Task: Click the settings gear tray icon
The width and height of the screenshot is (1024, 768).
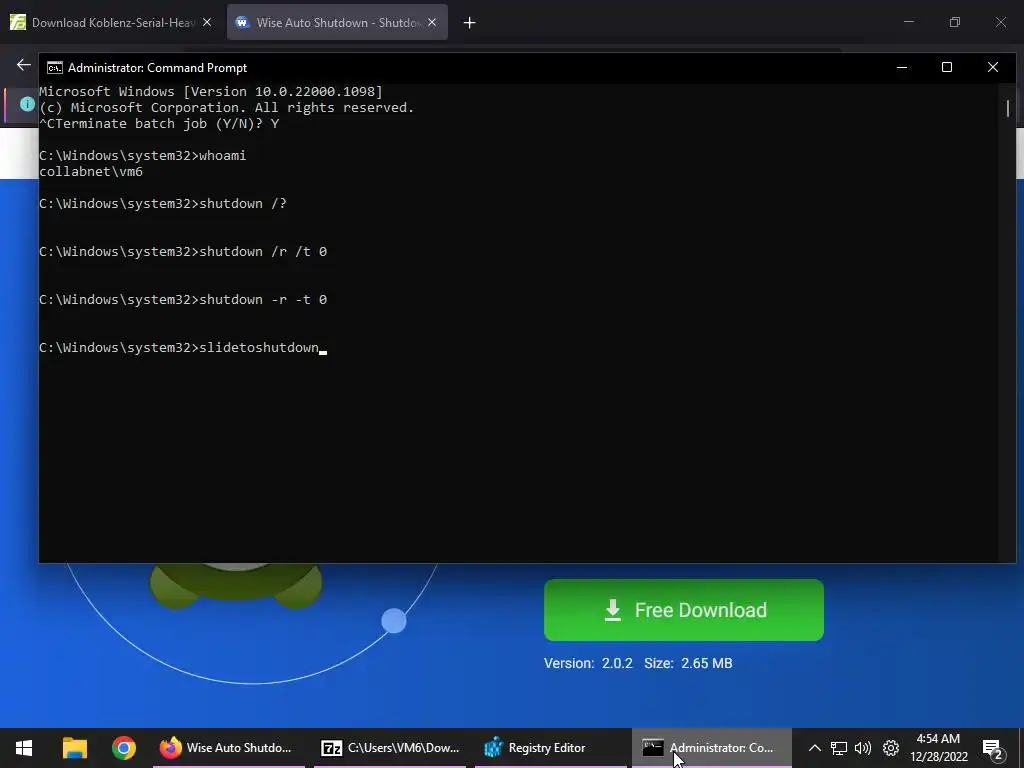Action: point(891,748)
